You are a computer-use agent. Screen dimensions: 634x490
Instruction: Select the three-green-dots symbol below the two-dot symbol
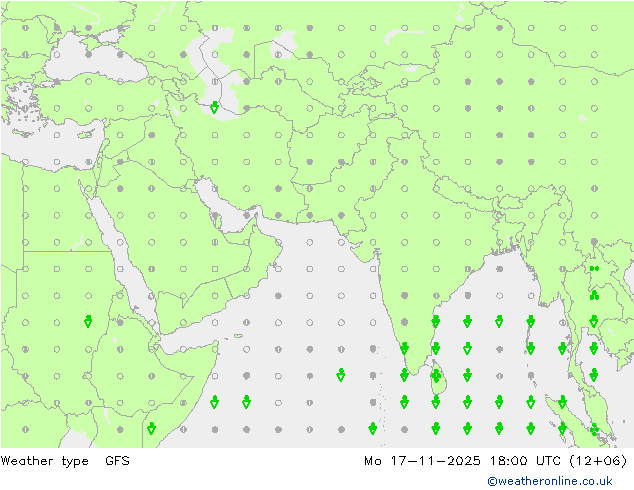click(594, 296)
